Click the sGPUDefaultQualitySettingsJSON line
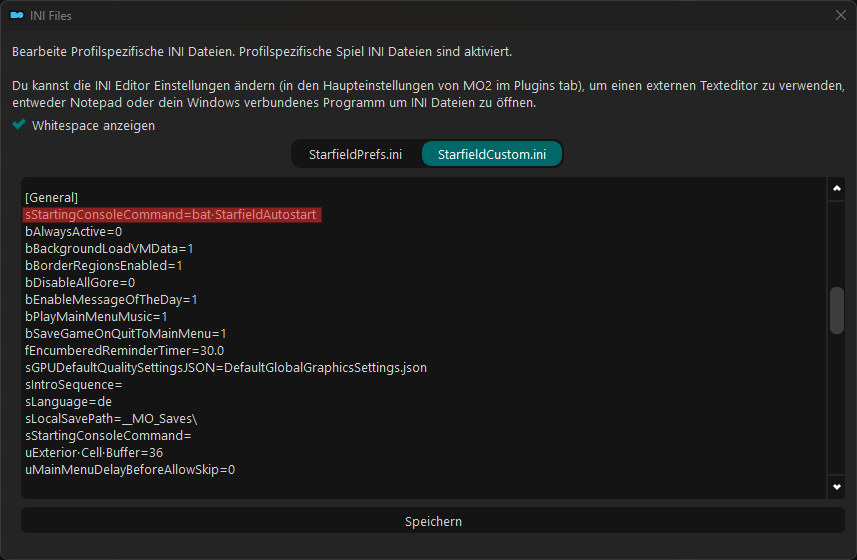This screenshot has width=857, height=560. tap(226, 368)
